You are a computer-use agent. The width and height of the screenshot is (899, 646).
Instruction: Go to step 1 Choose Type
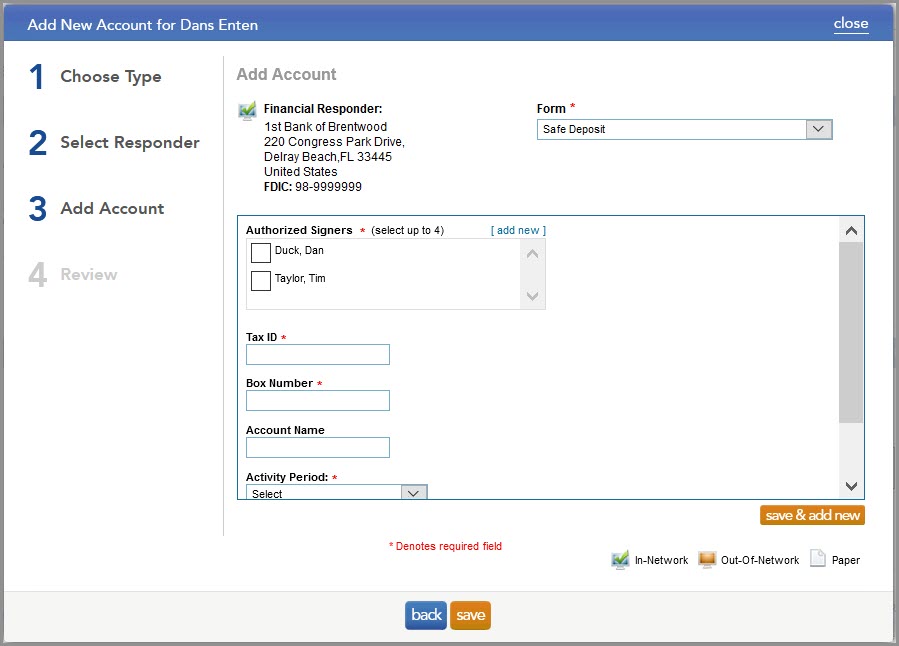pyautogui.click(x=110, y=76)
